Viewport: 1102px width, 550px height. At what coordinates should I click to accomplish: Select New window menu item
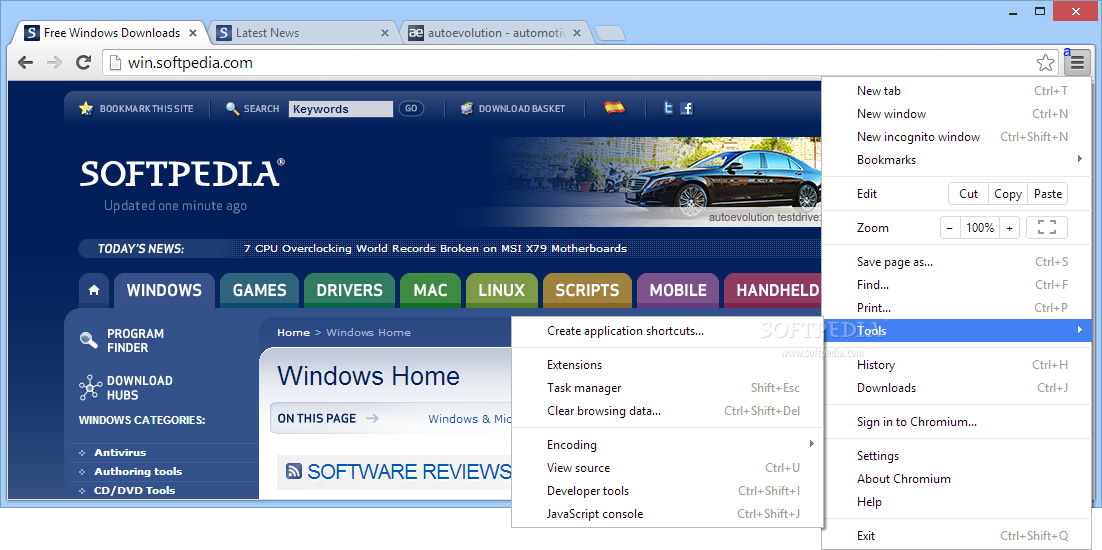coord(957,114)
